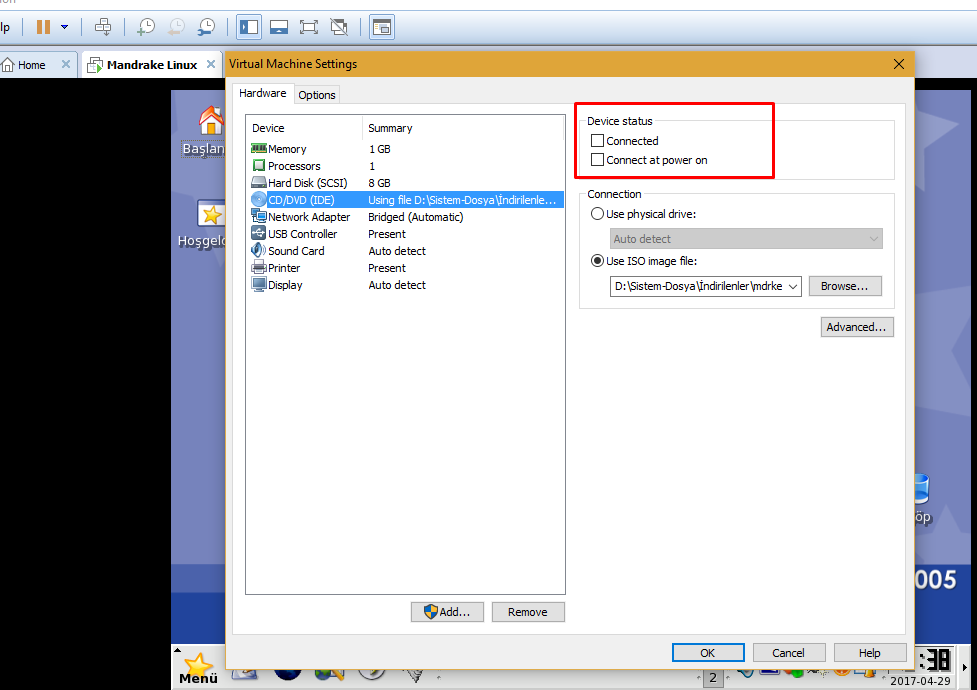Click 'Present' in the Printer row
The height and width of the screenshot is (690, 977).
[387, 268]
